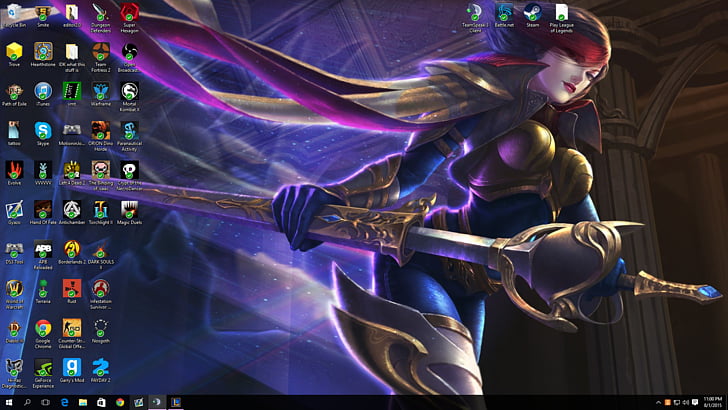Launch Garry's Mod
The height and width of the screenshot is (410, 728).
[72, 371]
